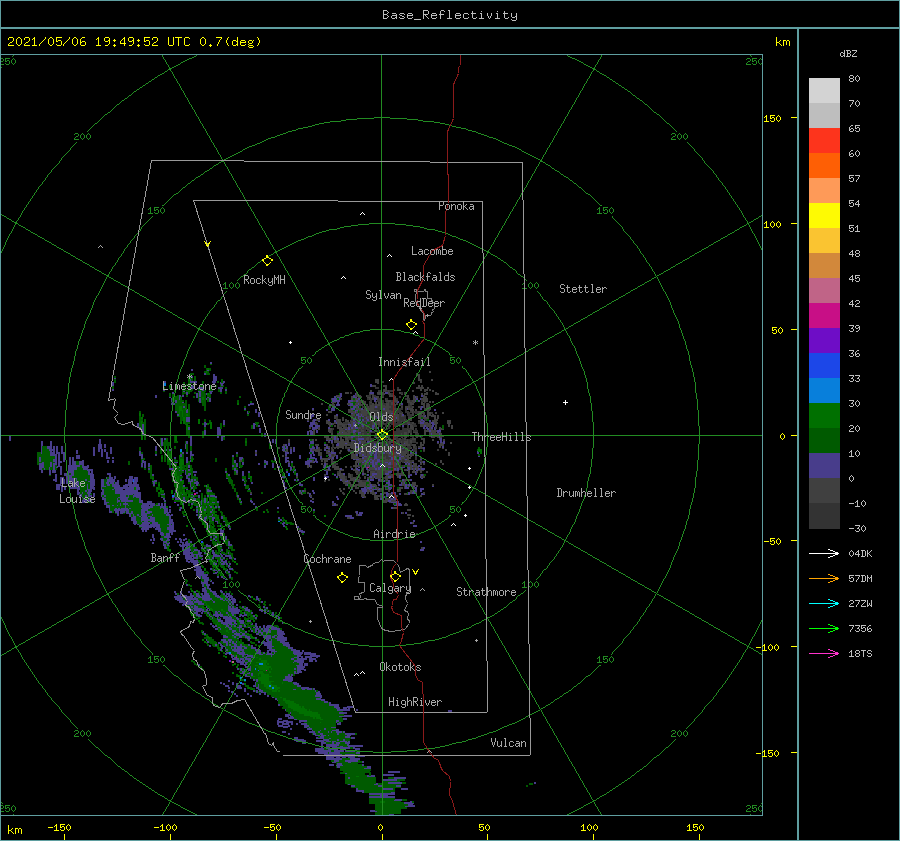The height and width of the screenshot is (841, 900).
Task: Pick the pink 45–42 dBZ swatch
Action: (x=824, y=291)
